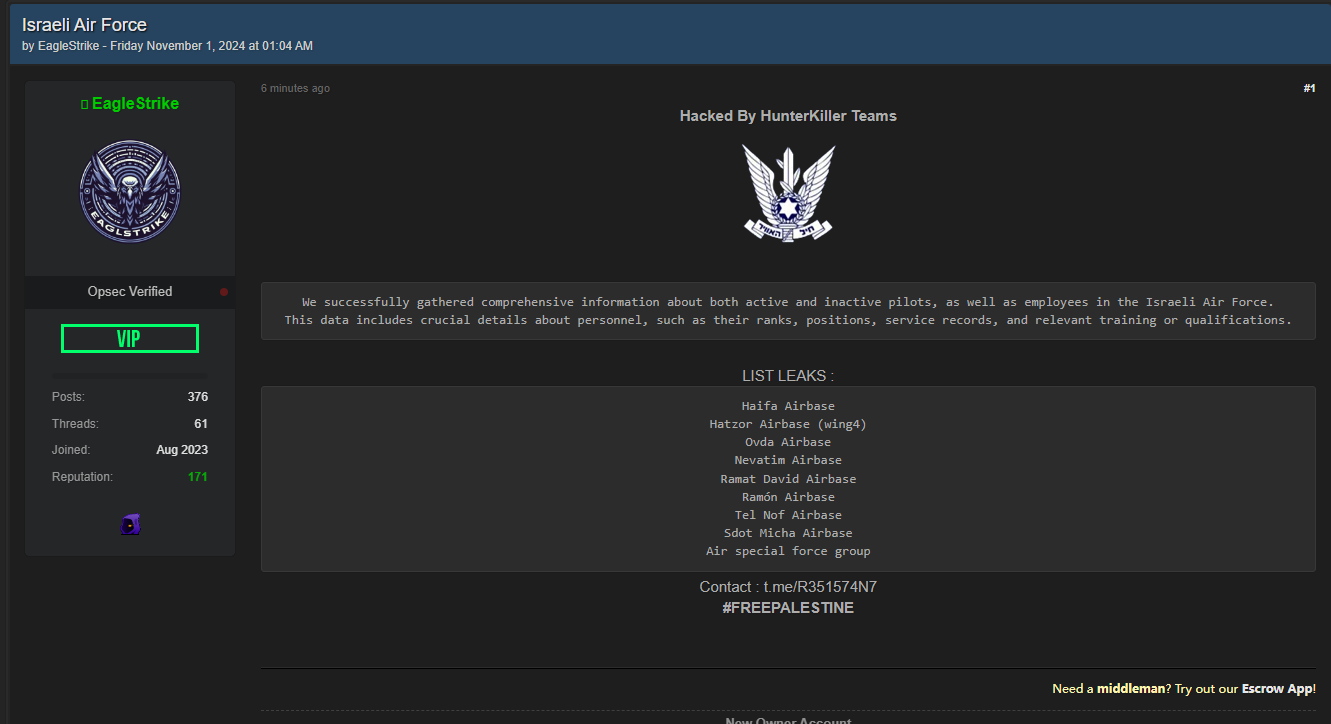This screenshot has width=1331, height=724.
Task: Click the Threads count 61
Action: point(201,424)
